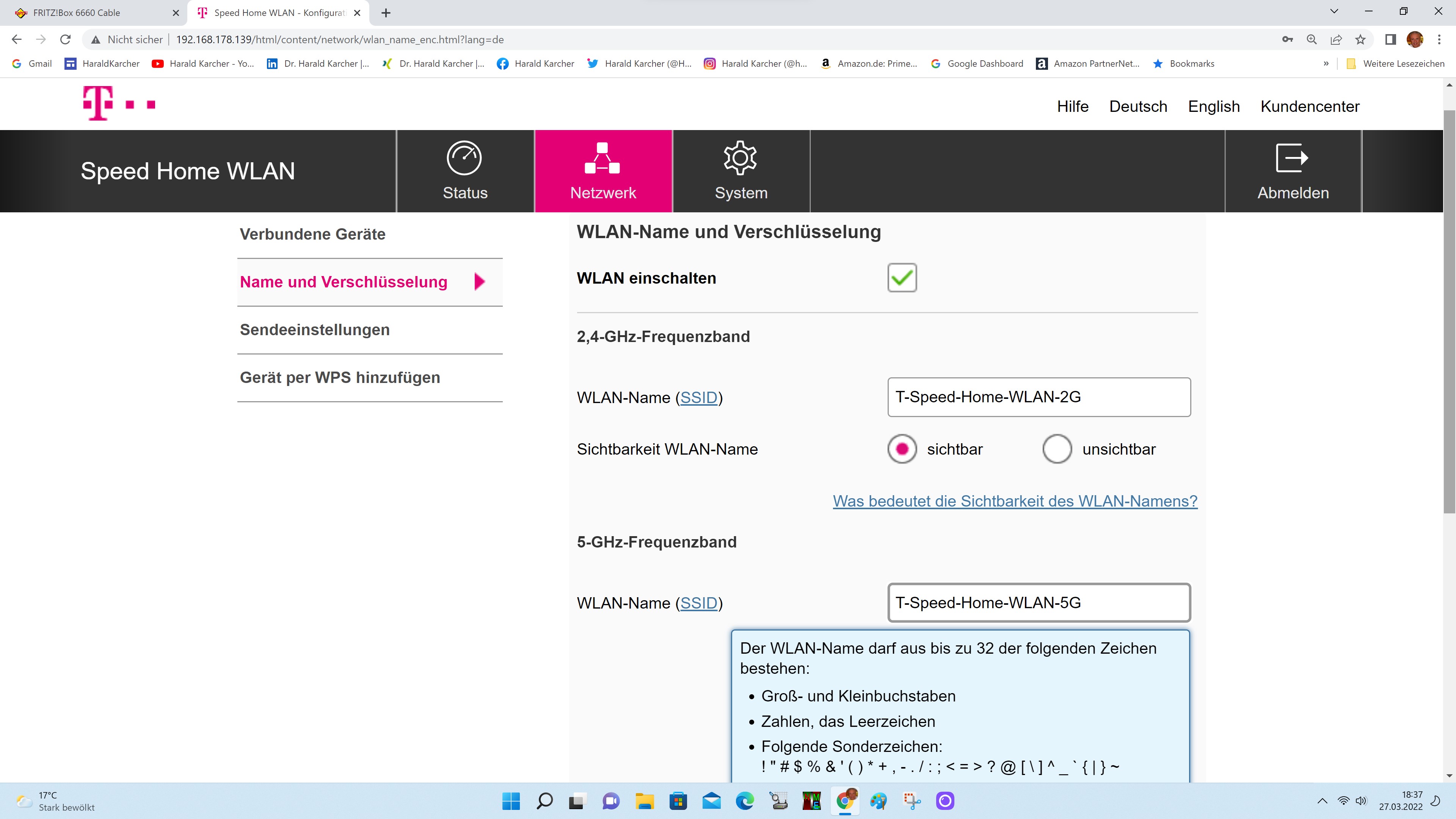Bookmark page with star icon
This screenshot has width=1456, height=819.
point(1360,39)
